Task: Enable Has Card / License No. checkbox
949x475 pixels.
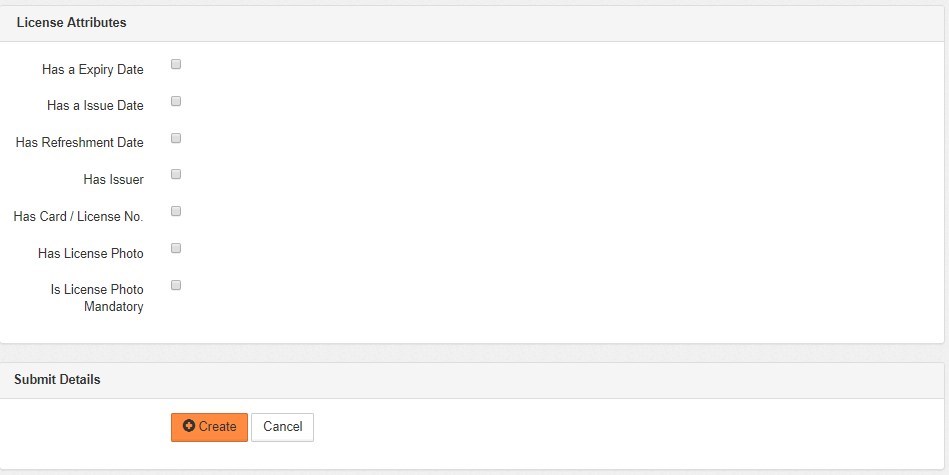Action: [176, 211]
